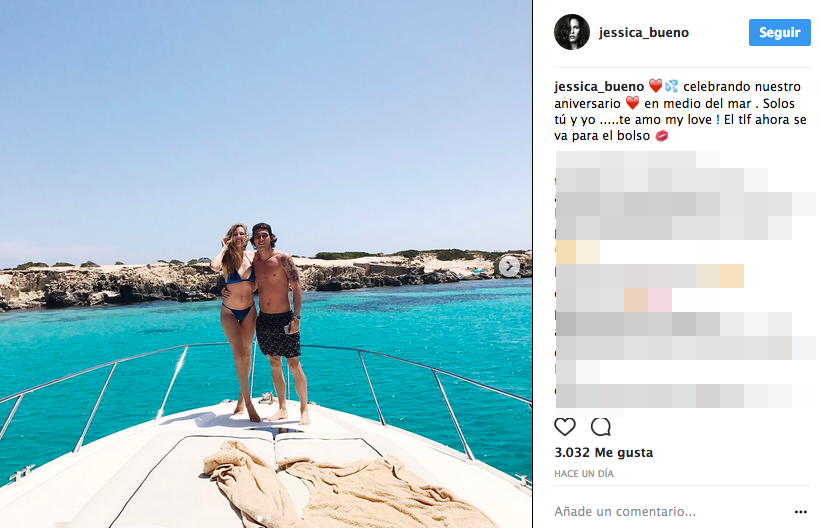The width and height of the screenshot is (821, 528).
Task: Click the kiss lips emoji ending the caption
Action: click(x=662, y=136)
